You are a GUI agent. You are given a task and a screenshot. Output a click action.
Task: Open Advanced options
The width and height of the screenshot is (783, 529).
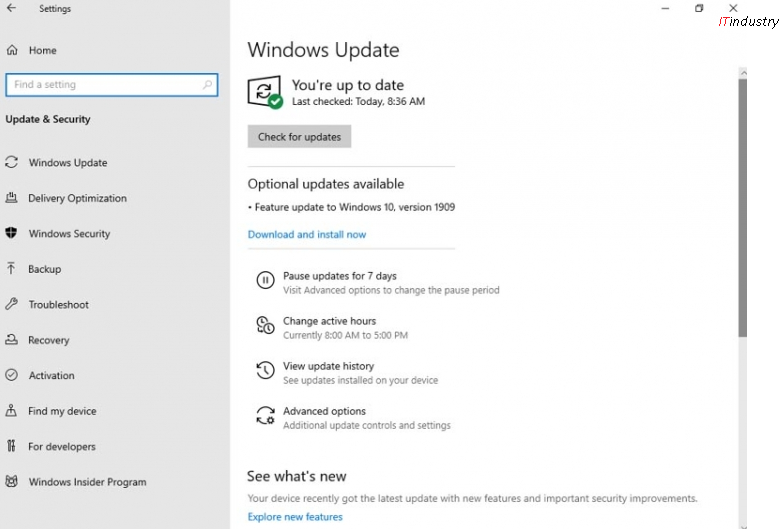(324, 411)
